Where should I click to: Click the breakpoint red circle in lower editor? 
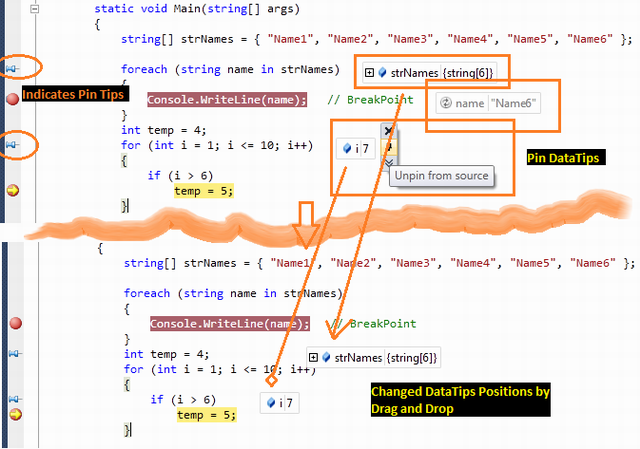(x=16, y=323)
